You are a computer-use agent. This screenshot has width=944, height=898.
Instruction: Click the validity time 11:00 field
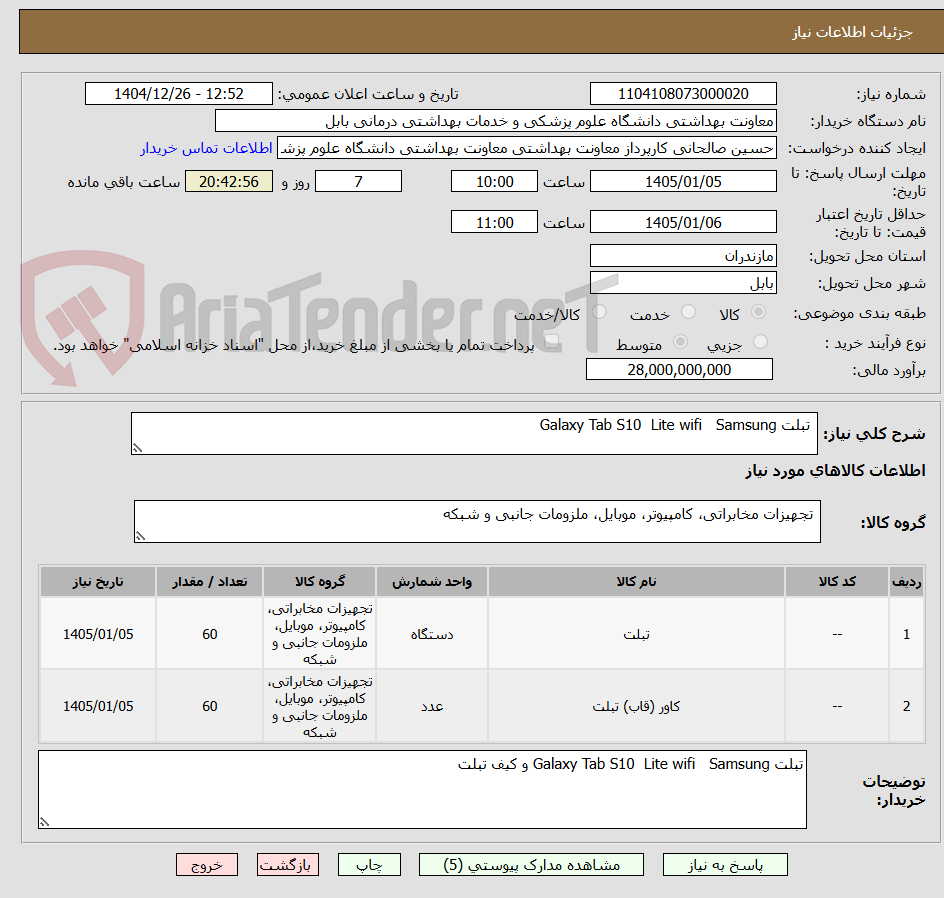coord(494,222)
